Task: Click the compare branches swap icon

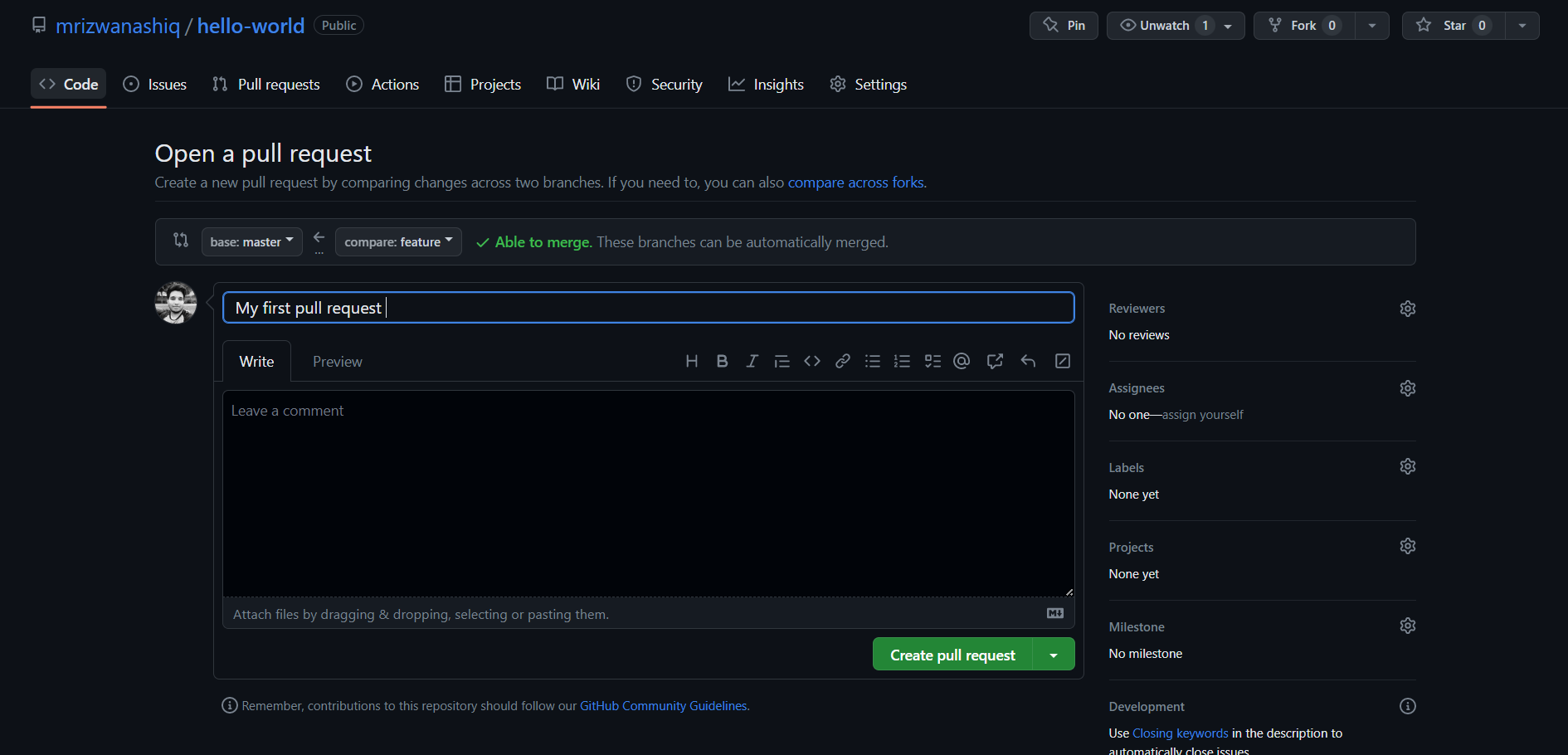Action: click(180, 240)
